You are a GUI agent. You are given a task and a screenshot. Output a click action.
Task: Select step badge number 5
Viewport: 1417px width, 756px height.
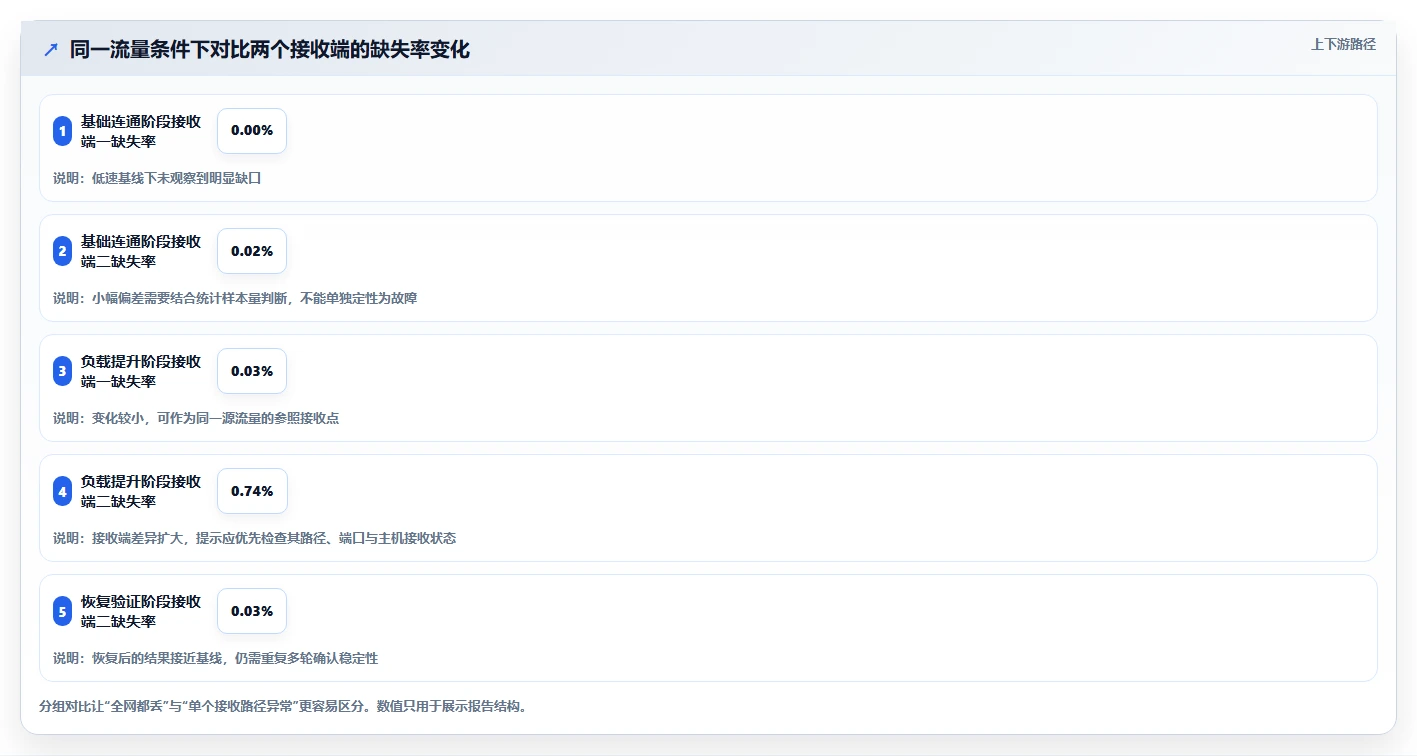pos(62,611)
